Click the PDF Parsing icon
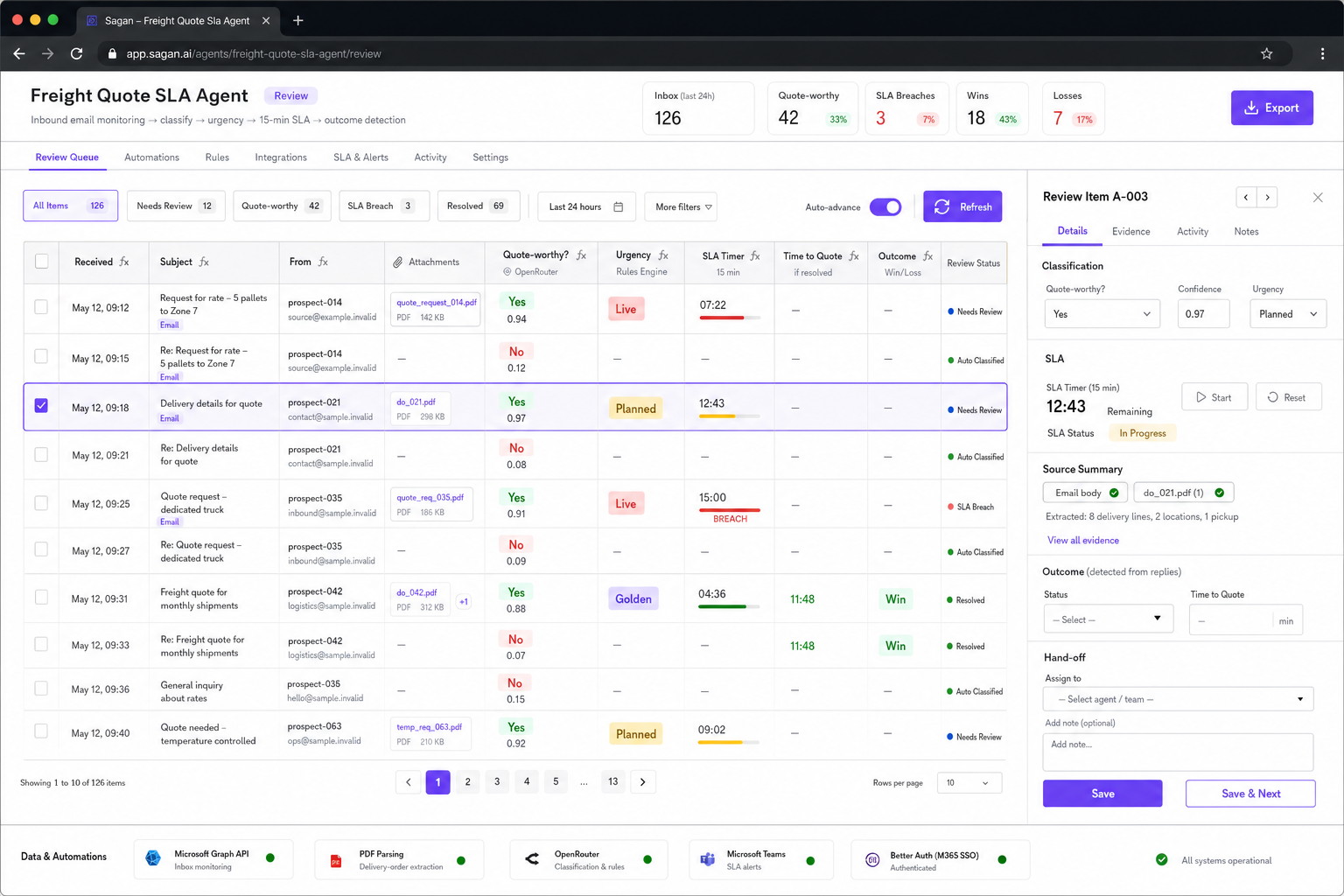The width and height of the screenshot is (1344, 896). click(335, 861)
